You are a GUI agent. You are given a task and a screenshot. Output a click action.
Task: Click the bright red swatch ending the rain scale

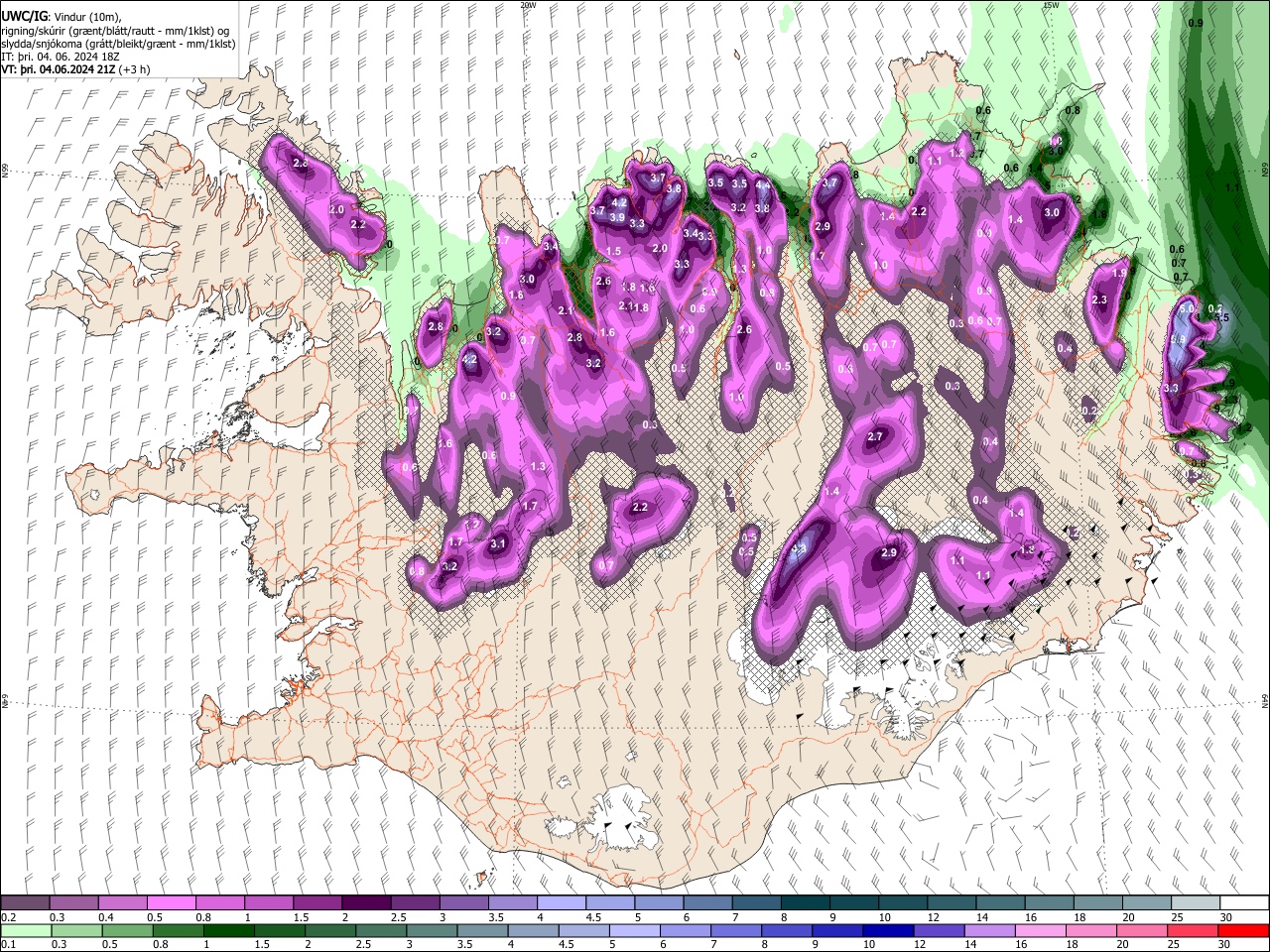1243,930
